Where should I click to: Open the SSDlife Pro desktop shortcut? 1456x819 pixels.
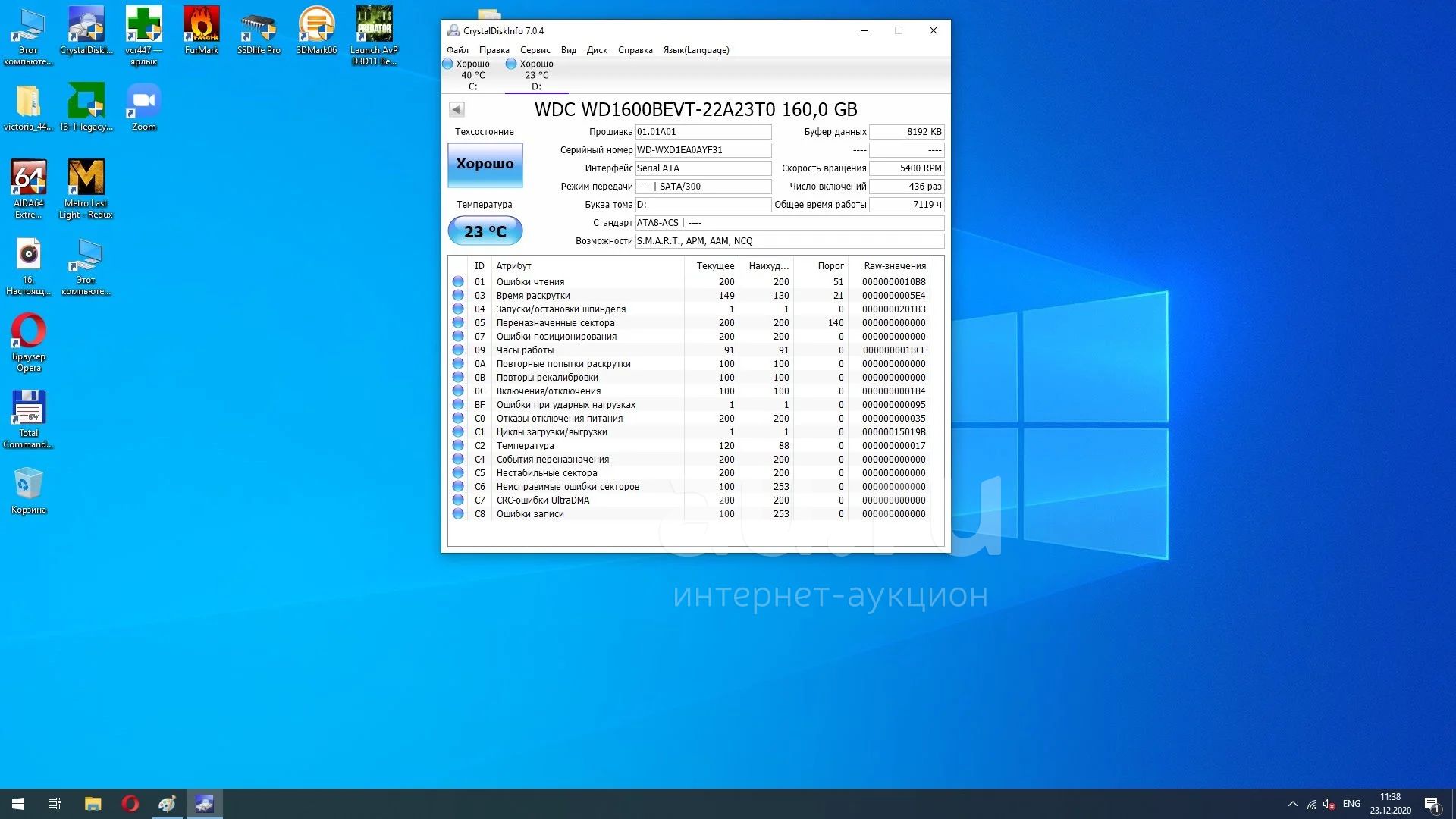259,30
